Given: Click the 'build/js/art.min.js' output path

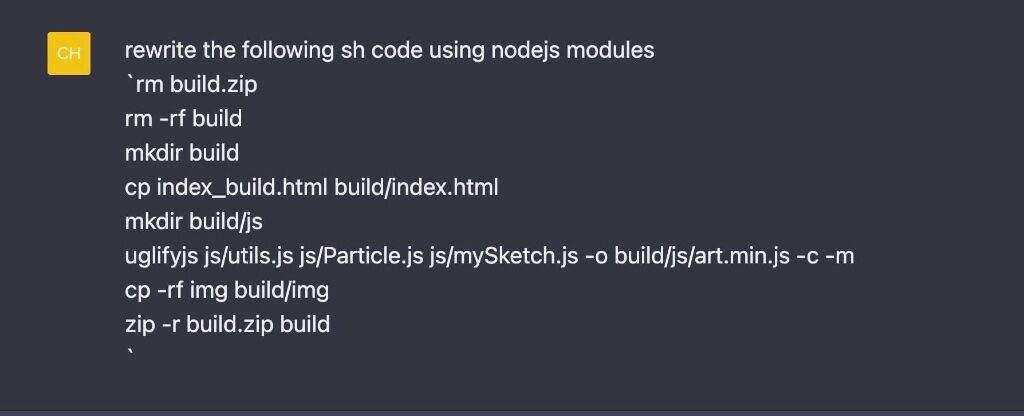Looking at the screenshot, I should click(702, 257).
